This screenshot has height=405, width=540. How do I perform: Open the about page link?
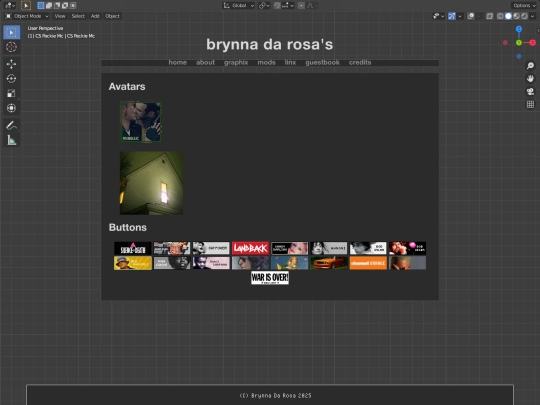[x=205, y=62]
